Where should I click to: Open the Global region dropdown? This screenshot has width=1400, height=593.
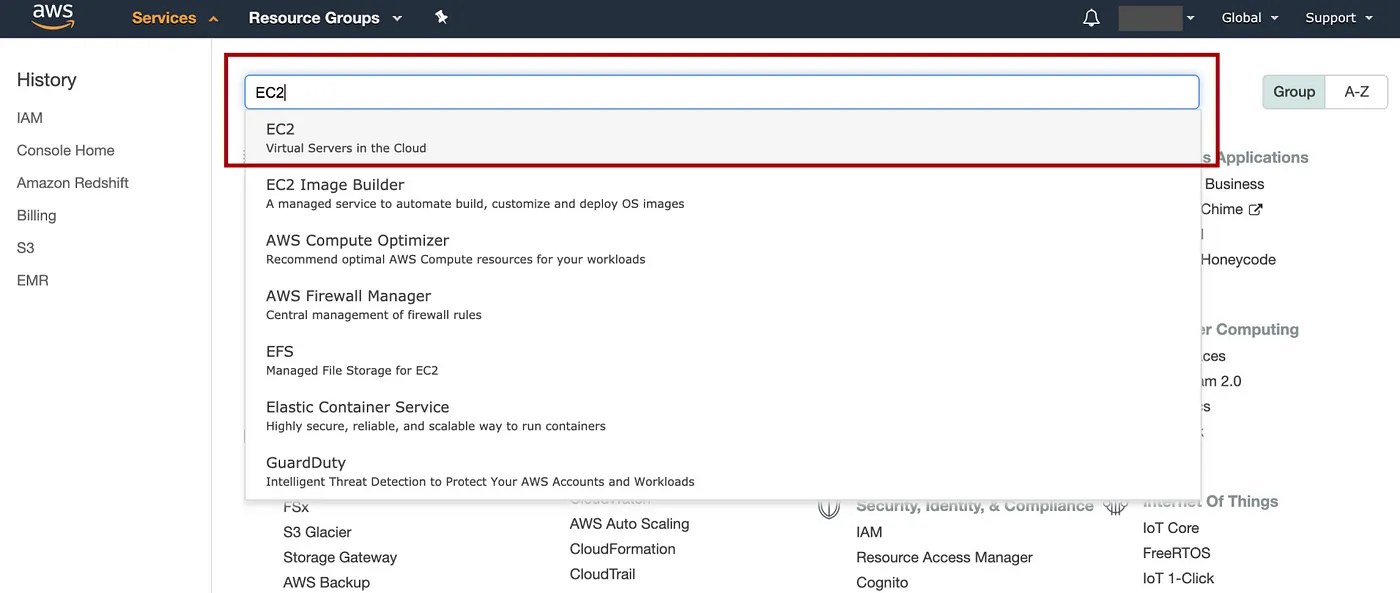1249,18
